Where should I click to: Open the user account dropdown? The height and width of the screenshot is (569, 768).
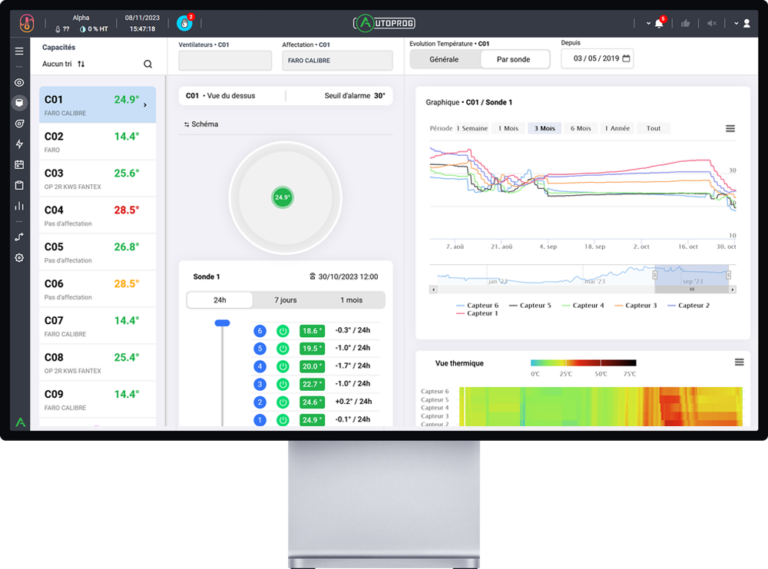tap(742, 23)
